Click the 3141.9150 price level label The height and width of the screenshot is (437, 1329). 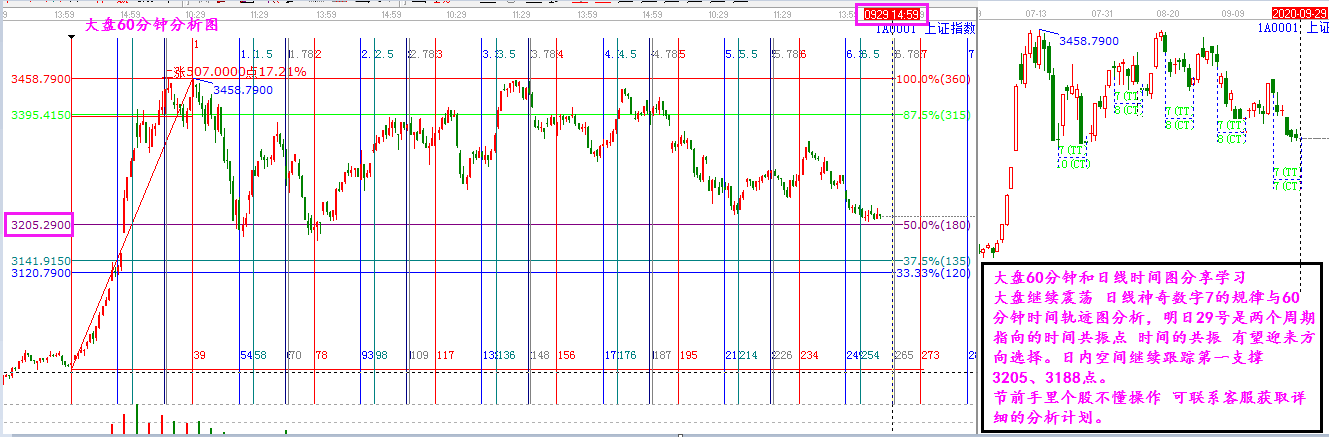click(x=40, y=261)
